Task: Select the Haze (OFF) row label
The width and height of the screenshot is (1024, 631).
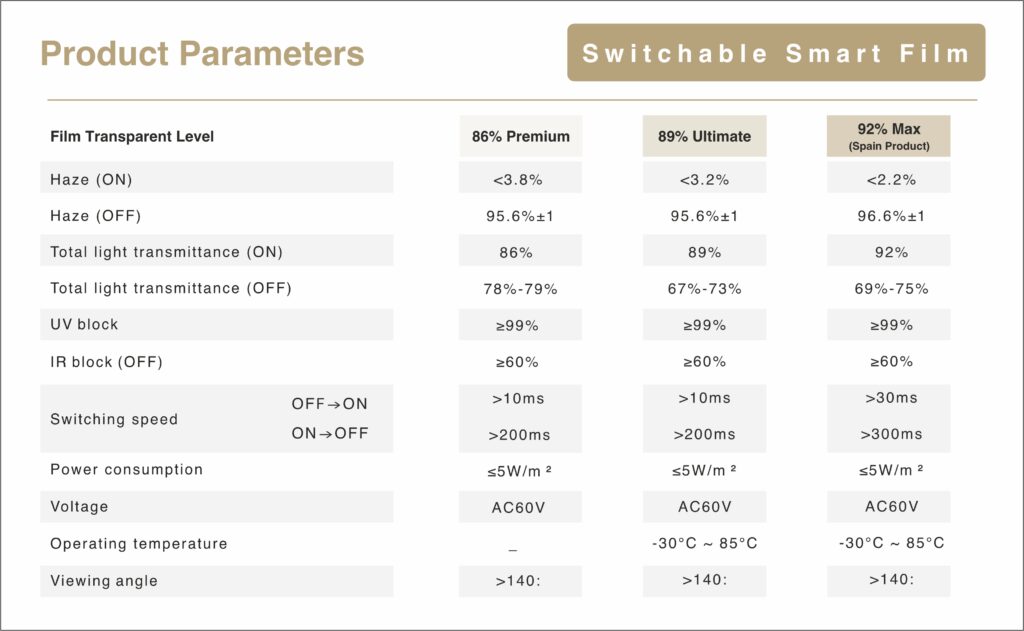Action: 95,216
